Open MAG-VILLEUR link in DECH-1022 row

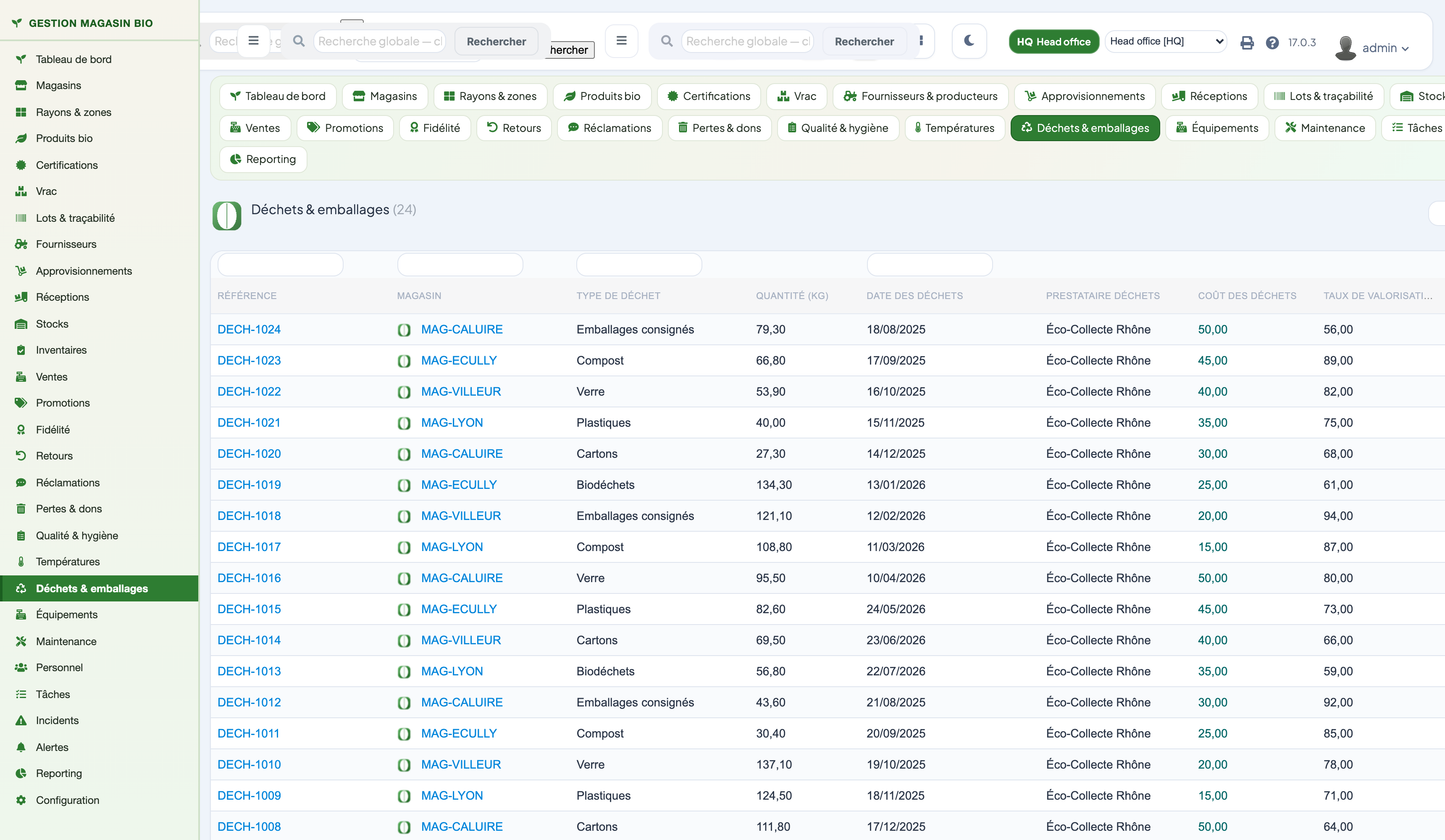pyautogui.click(x=461, y=391)
